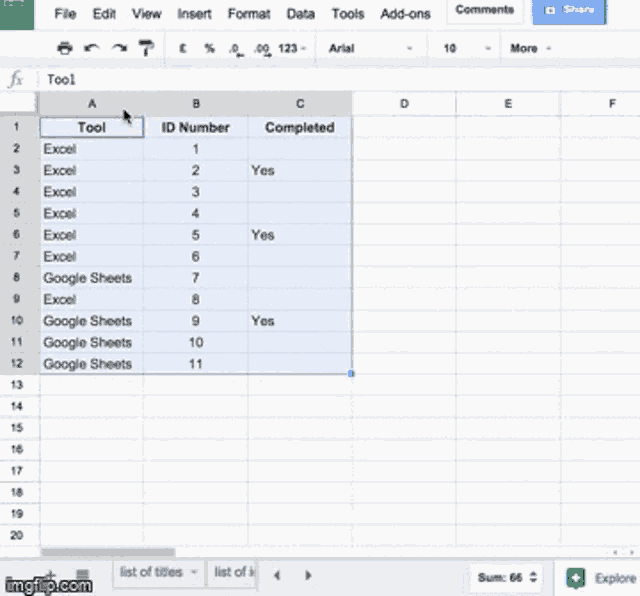Viewport: 640px width, 596px height.
Task: Open the 123 number format dropdown
Action: click(292, 49)
